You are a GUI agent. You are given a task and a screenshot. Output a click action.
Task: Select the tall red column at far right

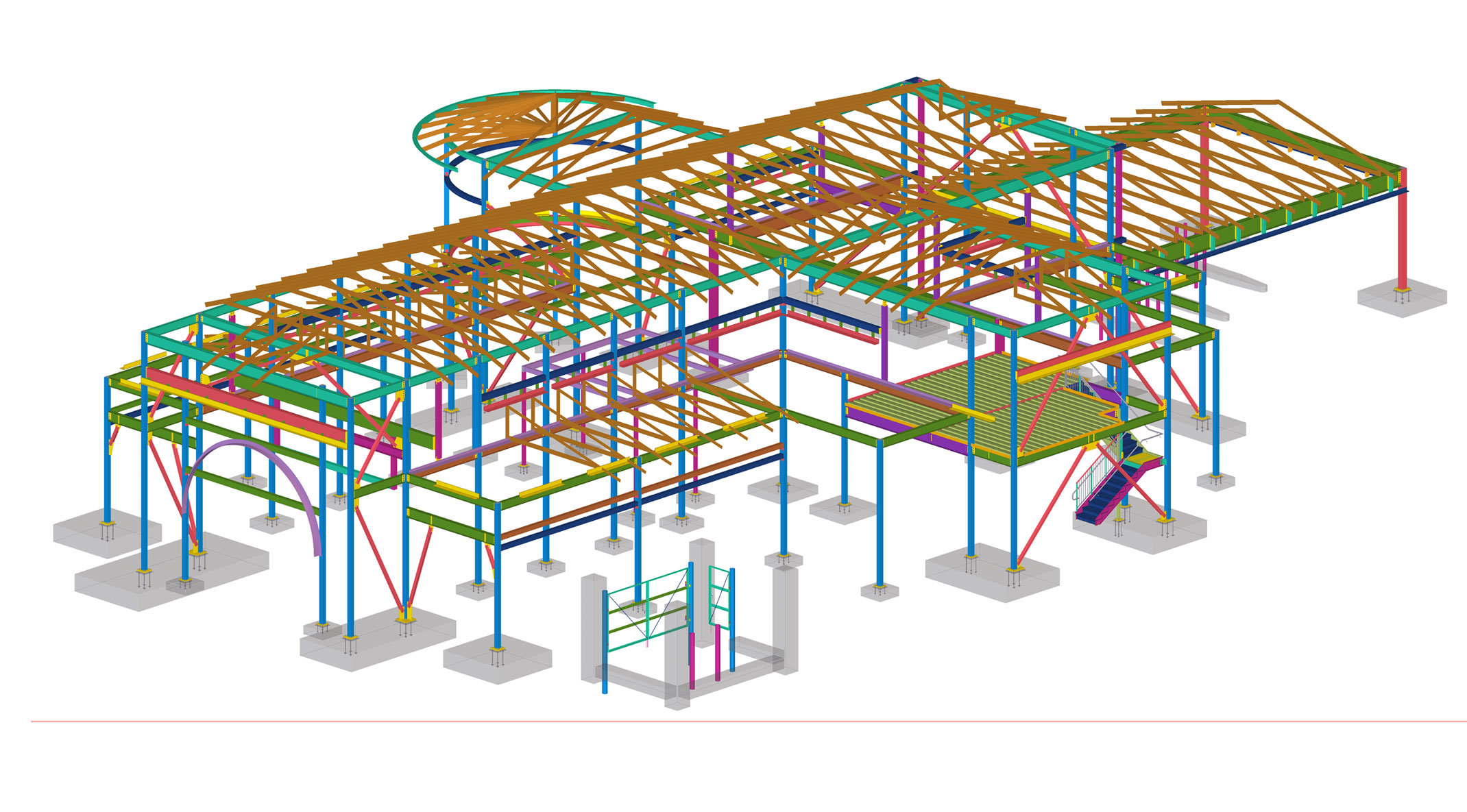pyautogui.click(x=1402, y=236)
